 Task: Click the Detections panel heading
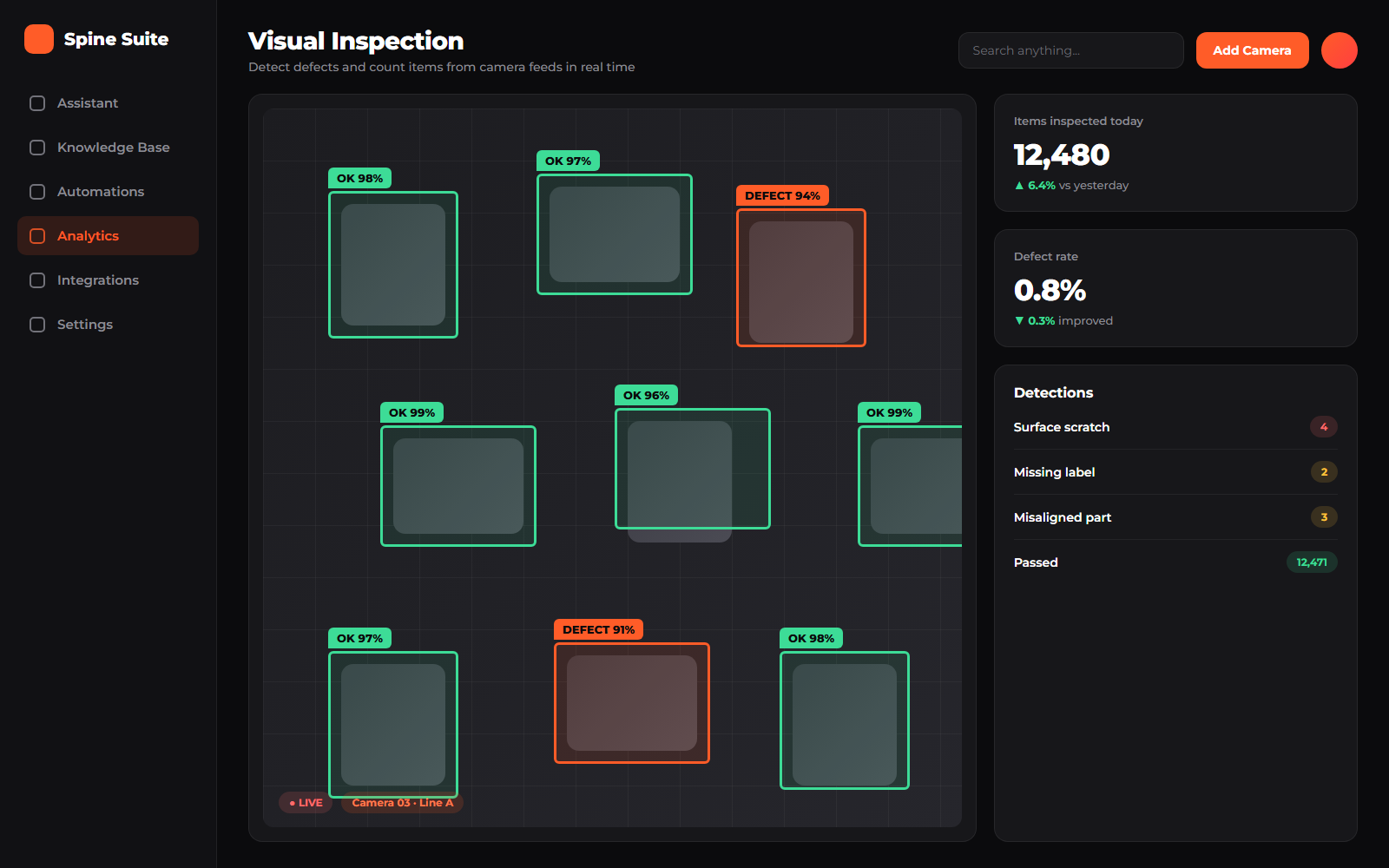pos(1053,392)
